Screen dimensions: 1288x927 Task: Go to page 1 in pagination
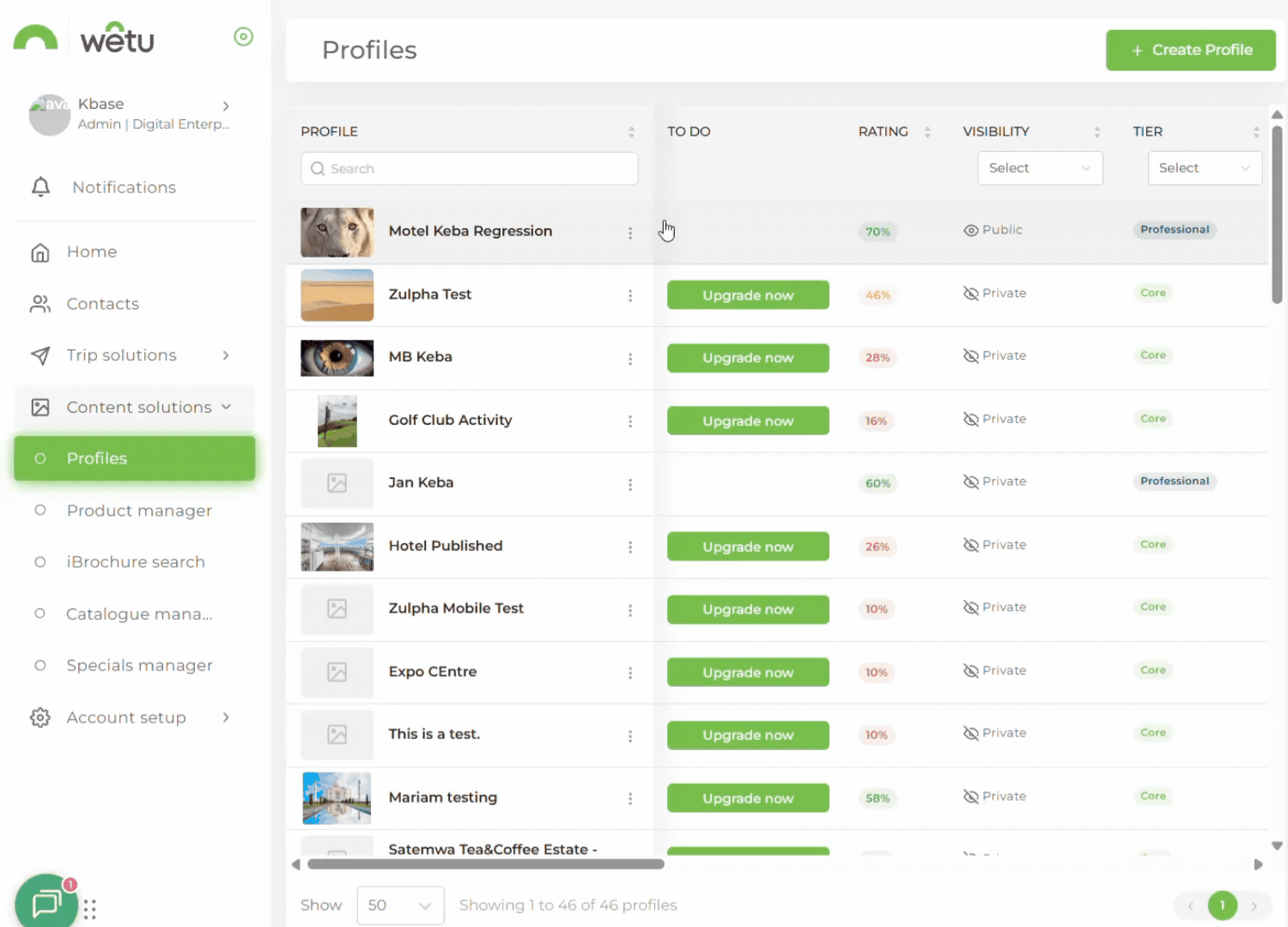[1223, 906]
